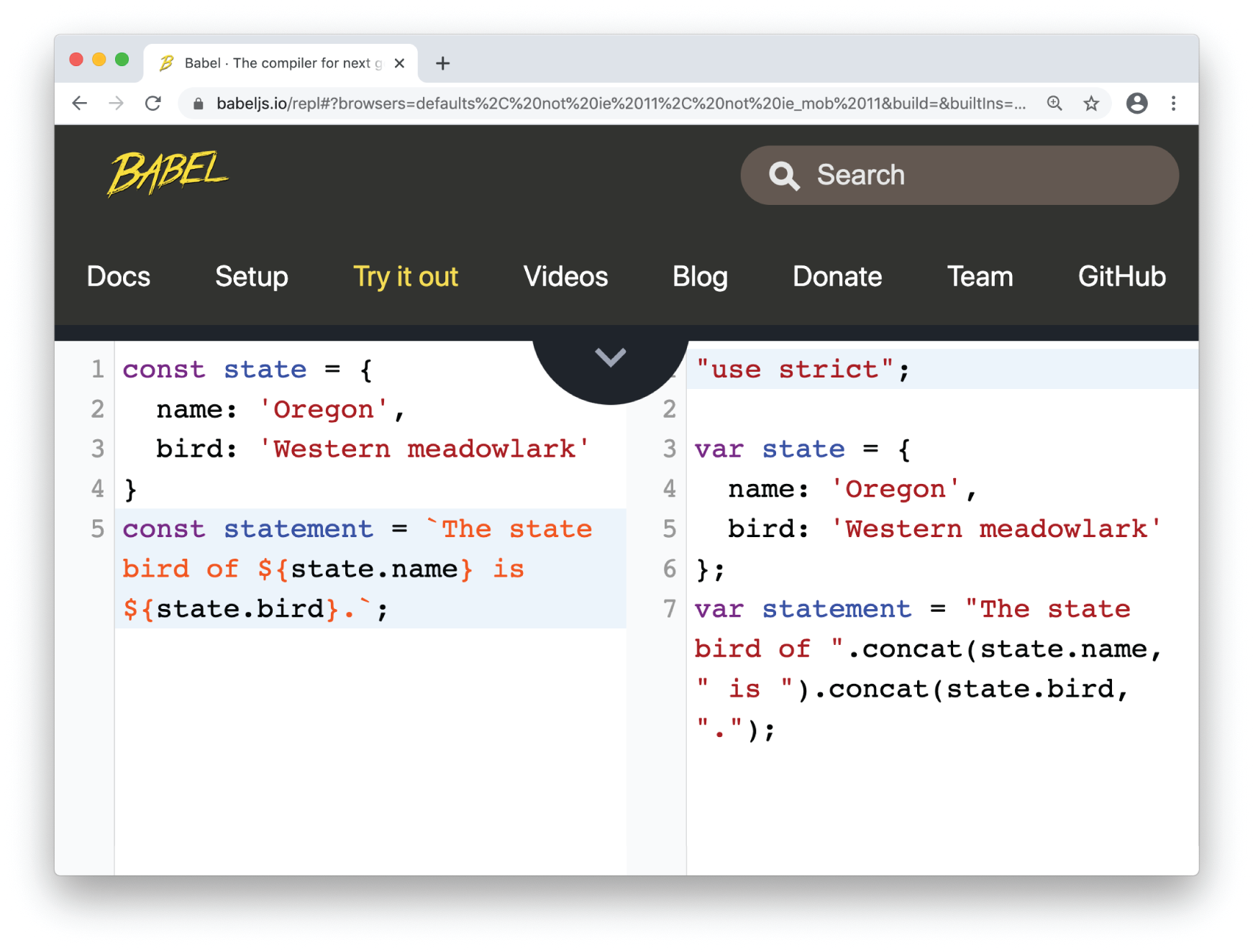Collapse the options panel via the chevron arrow

click(x=611, y=358)
